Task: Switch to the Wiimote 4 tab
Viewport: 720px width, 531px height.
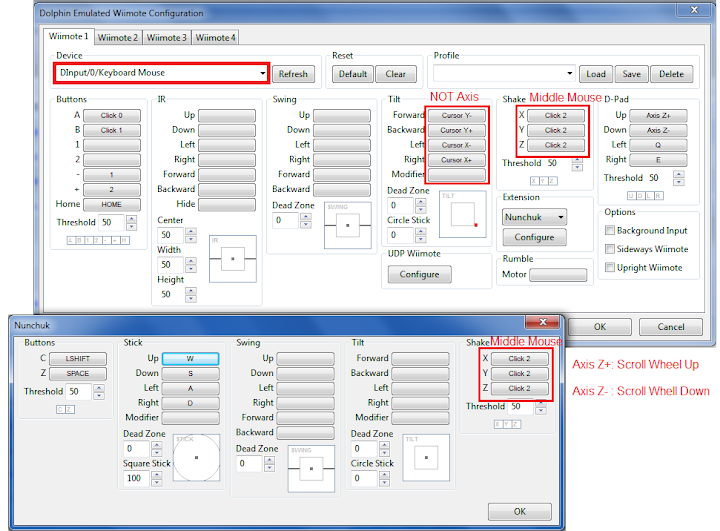Action: coord(215,38)
